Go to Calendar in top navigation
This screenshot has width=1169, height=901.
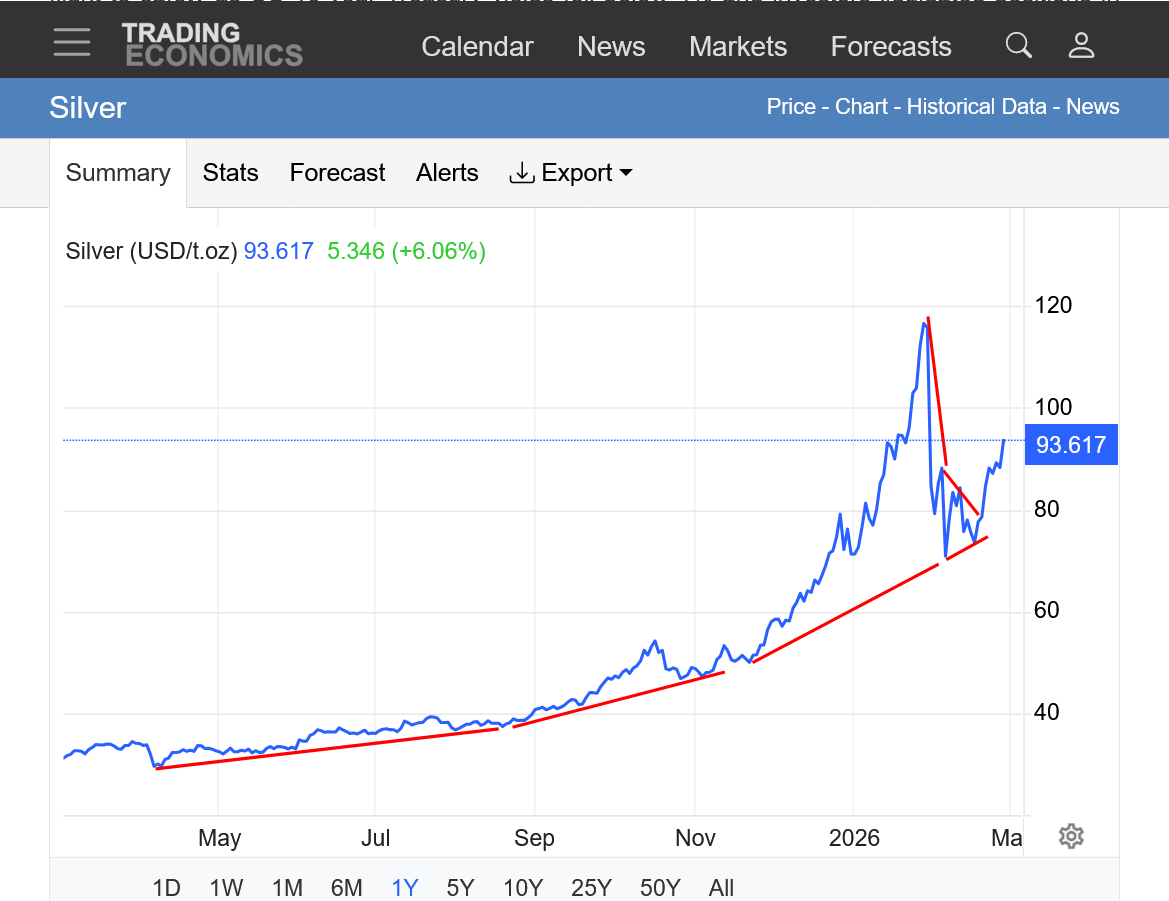(477, 47)
